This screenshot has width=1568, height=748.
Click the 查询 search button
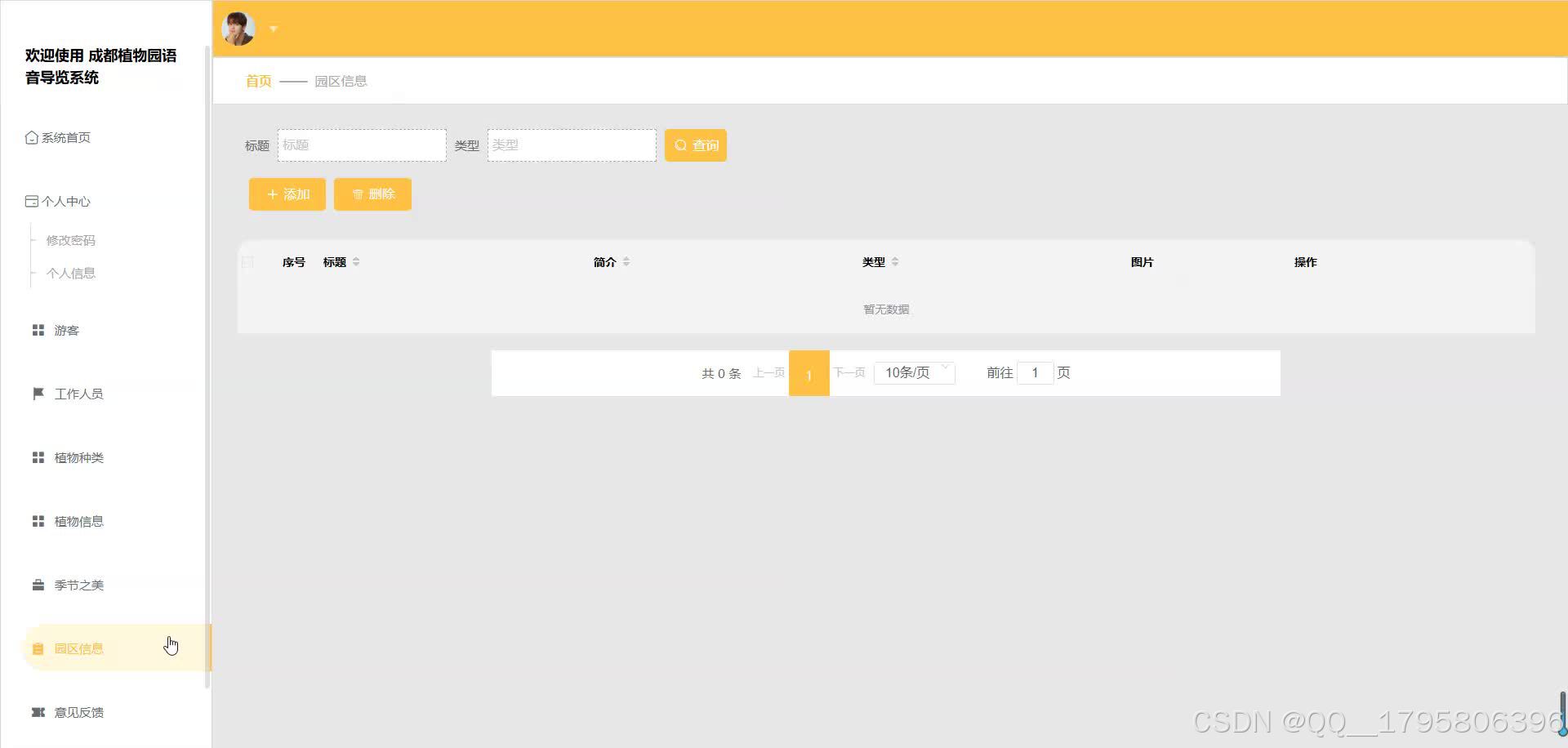coord(696,145)
